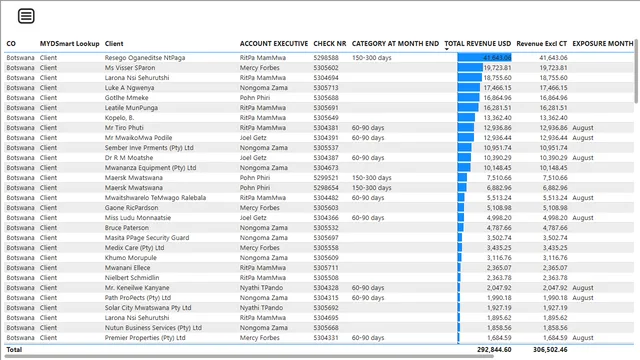Select client Mr MwaikoMwa Podile
640x360 pixels.
pyautogui.click(x=138, y=138)
